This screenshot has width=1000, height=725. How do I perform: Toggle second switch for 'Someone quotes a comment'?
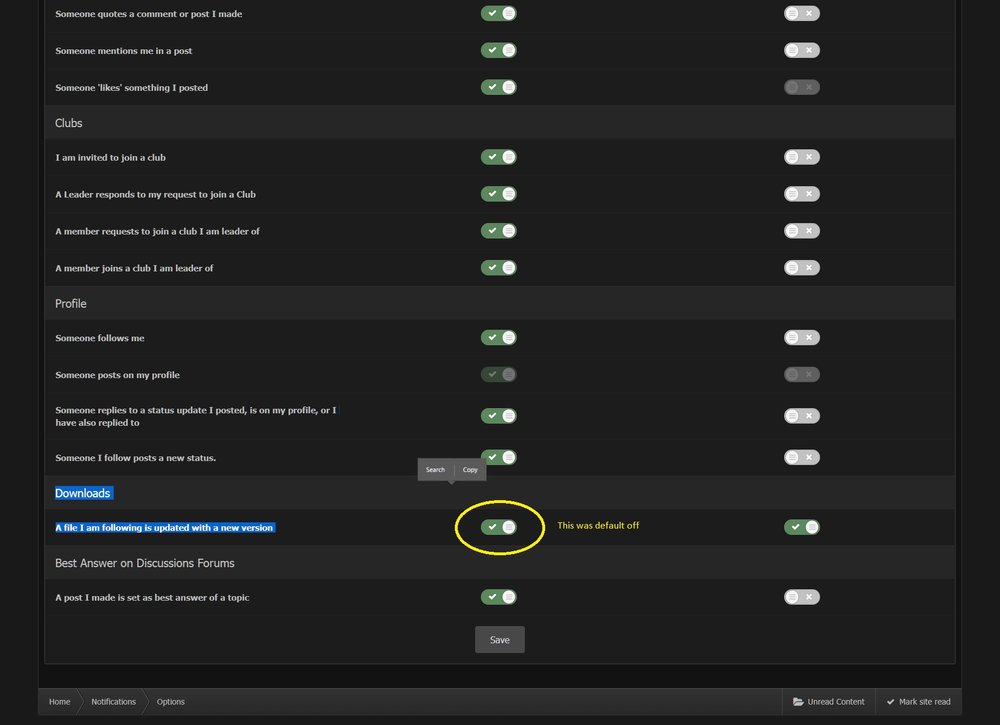(802, 13)
